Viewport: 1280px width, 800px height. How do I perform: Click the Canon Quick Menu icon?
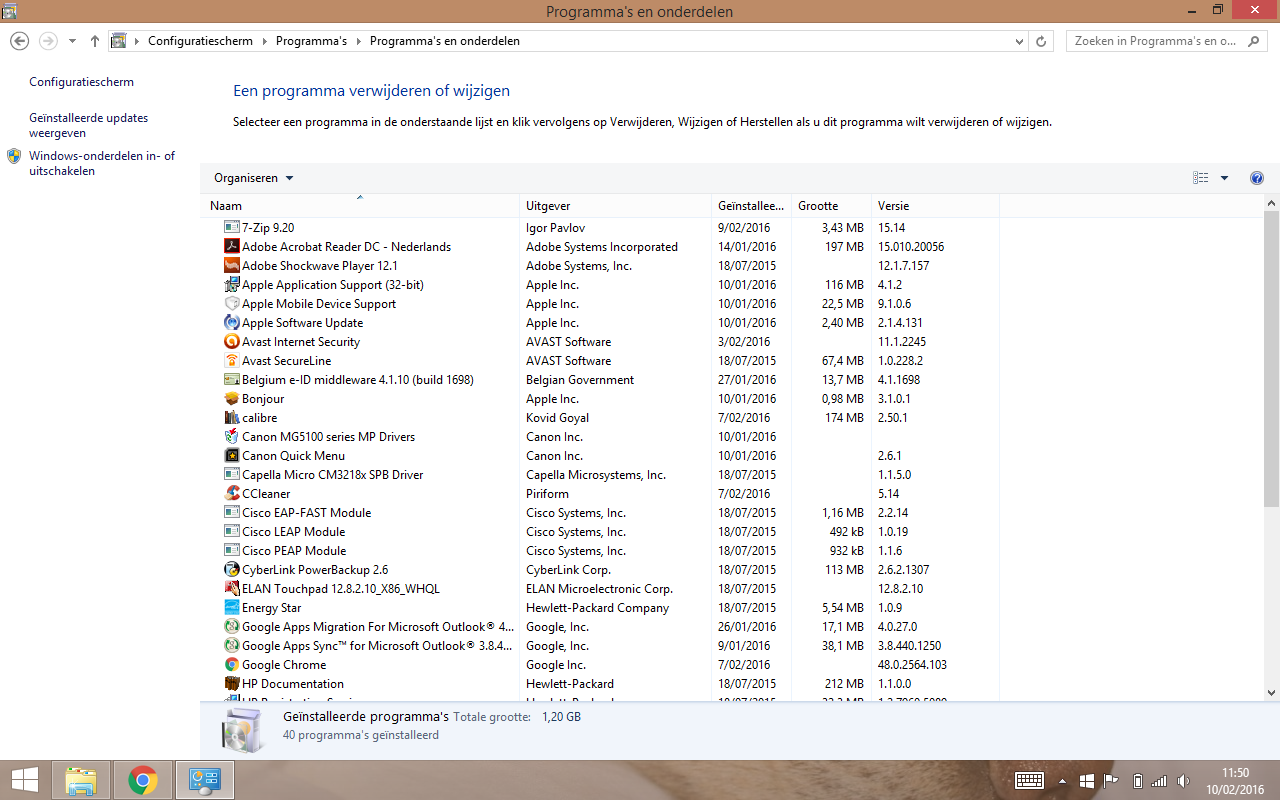point(232,456)
